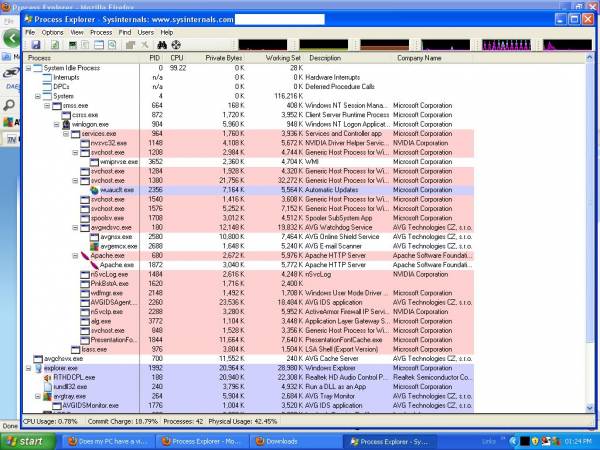The width and height of the screenshot is (600, 450).
Task: Click the Process Explorer title bar icon
Action: click(x=28, y=19)
